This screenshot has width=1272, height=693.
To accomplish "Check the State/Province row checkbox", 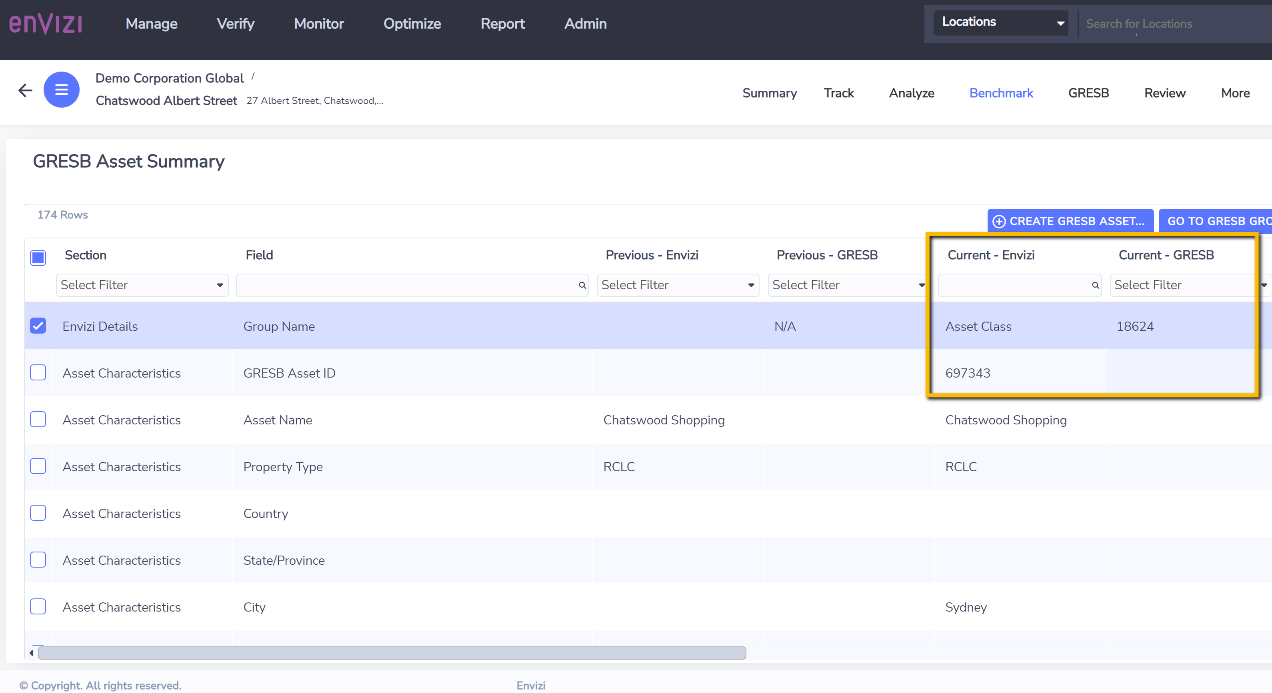I will coord(38,560).
